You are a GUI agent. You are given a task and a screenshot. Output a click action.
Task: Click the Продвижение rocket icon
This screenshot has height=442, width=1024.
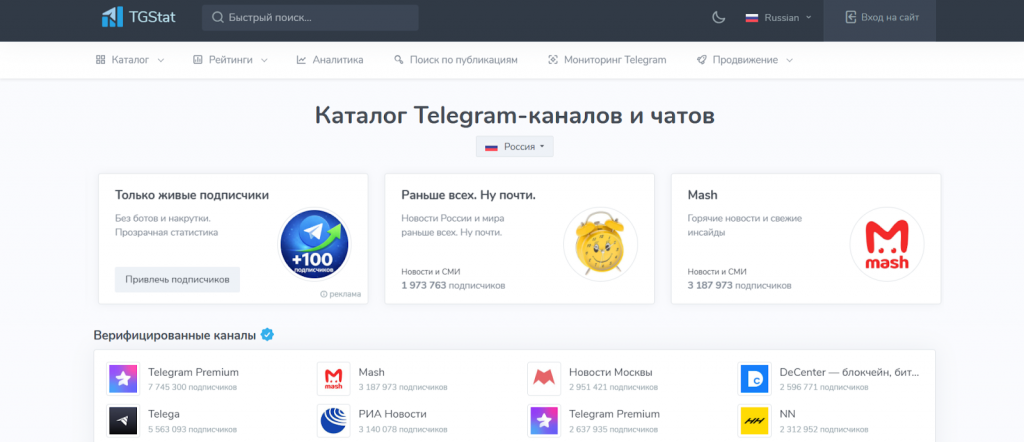click(701, 60)
